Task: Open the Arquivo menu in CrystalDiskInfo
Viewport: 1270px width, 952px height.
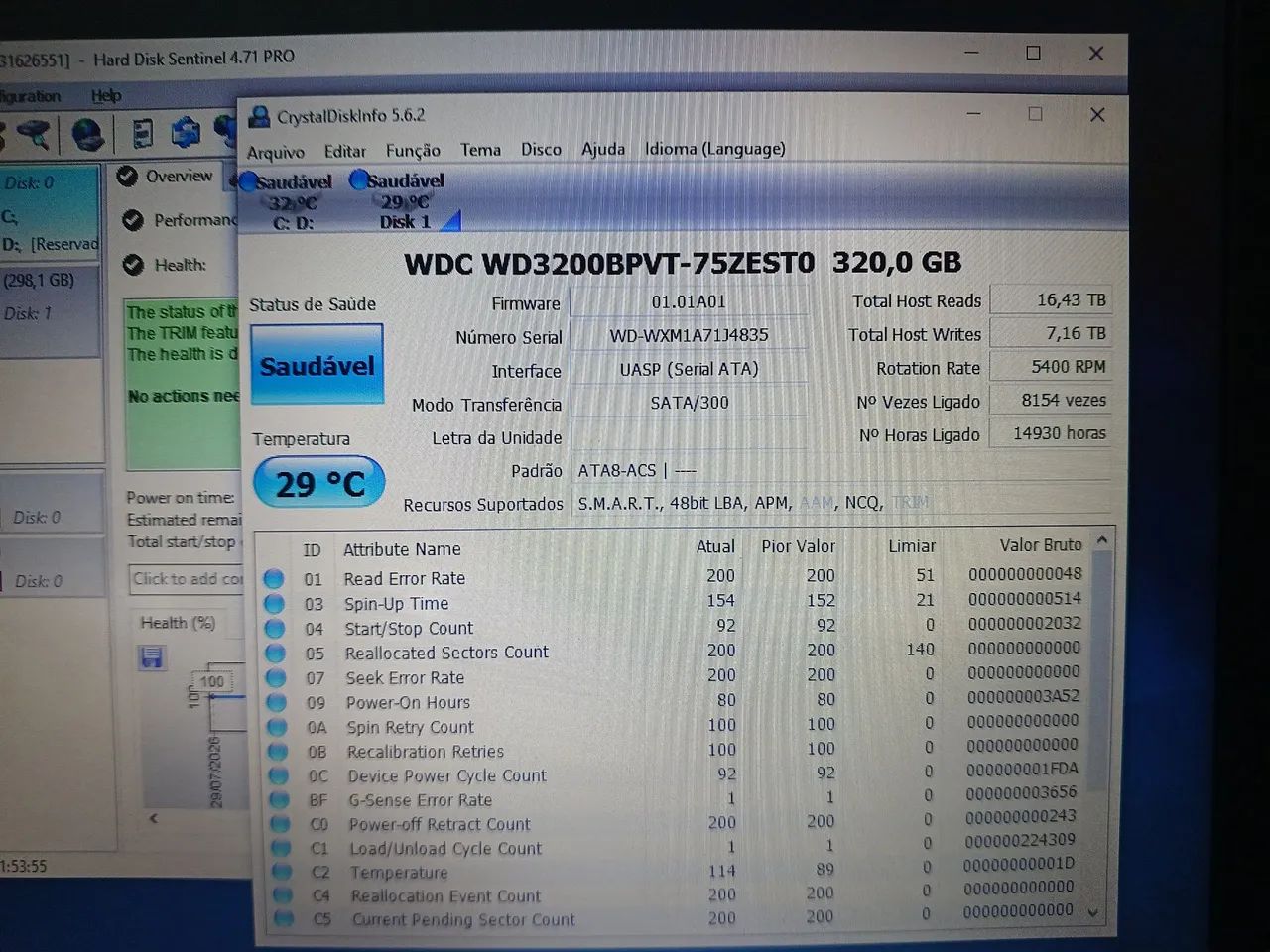Action: [275, 152]
